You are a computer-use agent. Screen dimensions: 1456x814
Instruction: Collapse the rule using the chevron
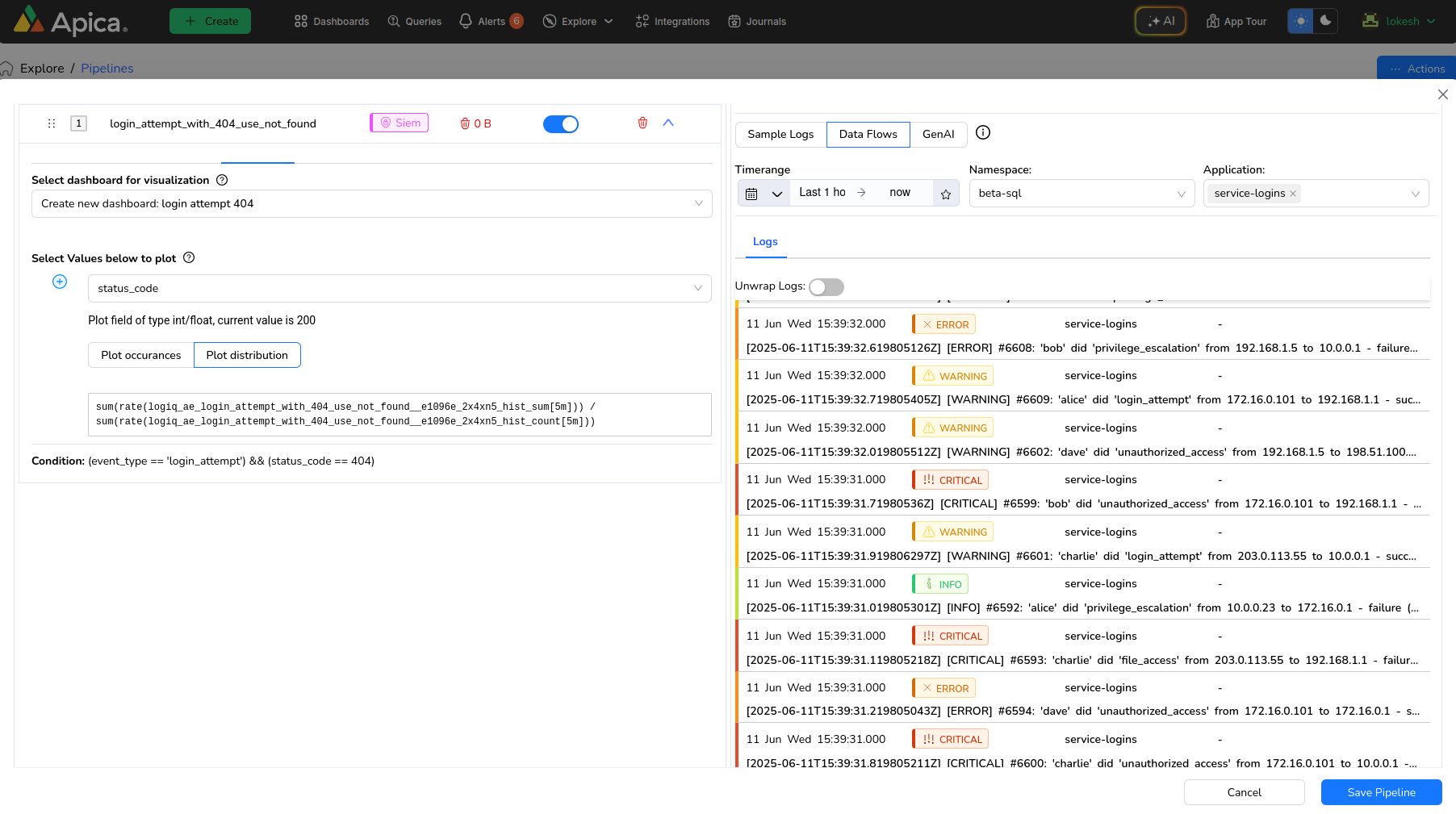coord(668,123)
